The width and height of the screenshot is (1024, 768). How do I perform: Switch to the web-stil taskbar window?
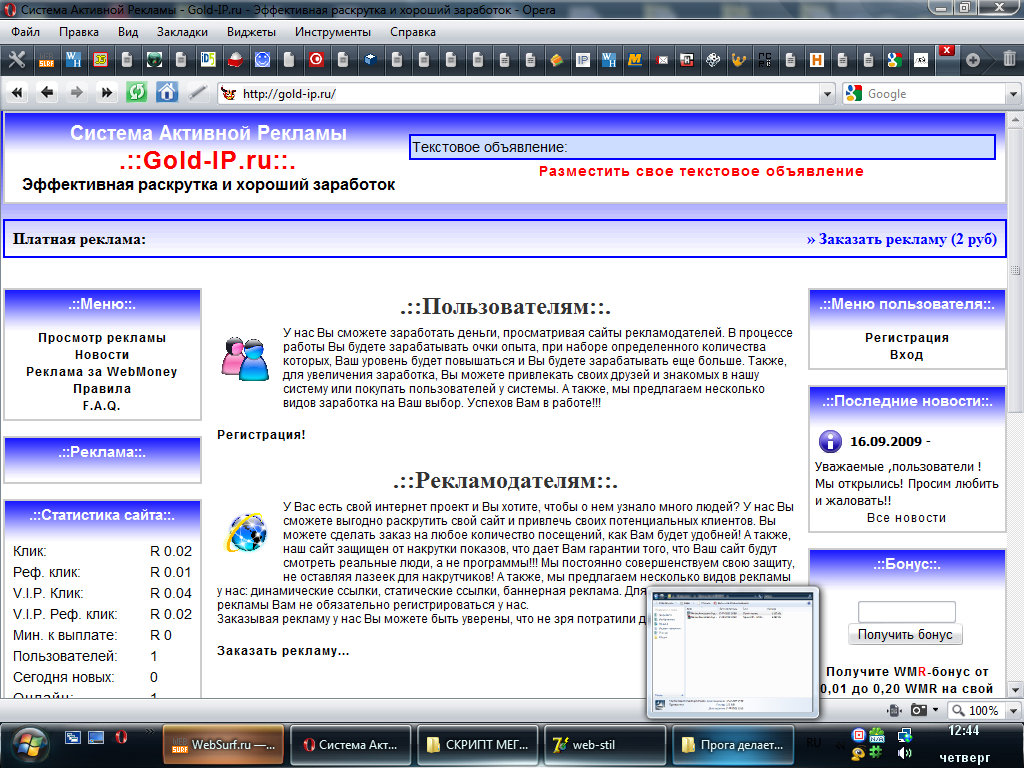click(x=605, y=744)
